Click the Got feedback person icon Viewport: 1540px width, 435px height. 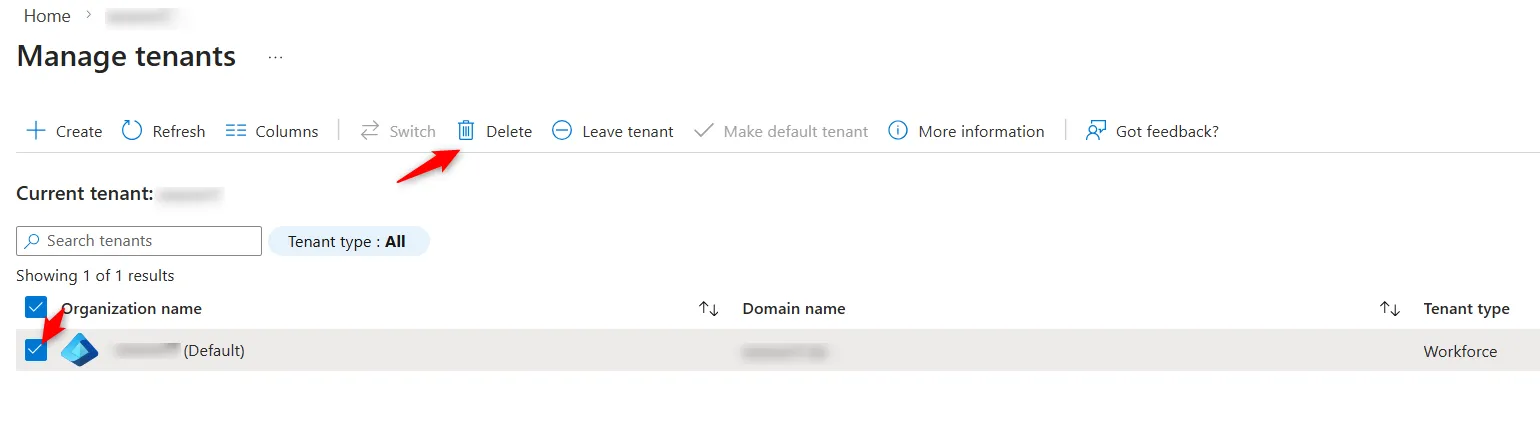pos(1096,131)
